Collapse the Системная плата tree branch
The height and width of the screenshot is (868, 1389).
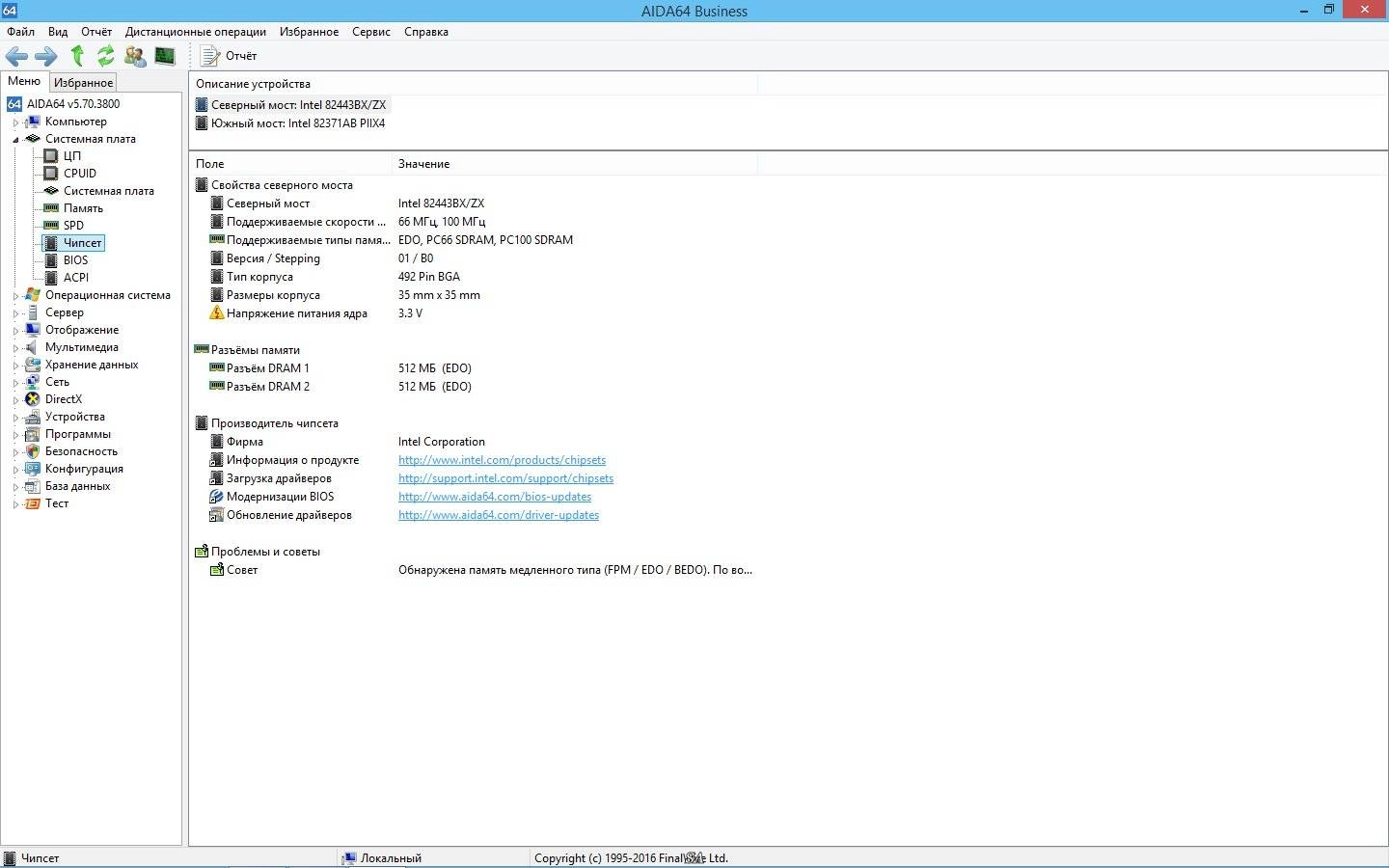(15, 140)
